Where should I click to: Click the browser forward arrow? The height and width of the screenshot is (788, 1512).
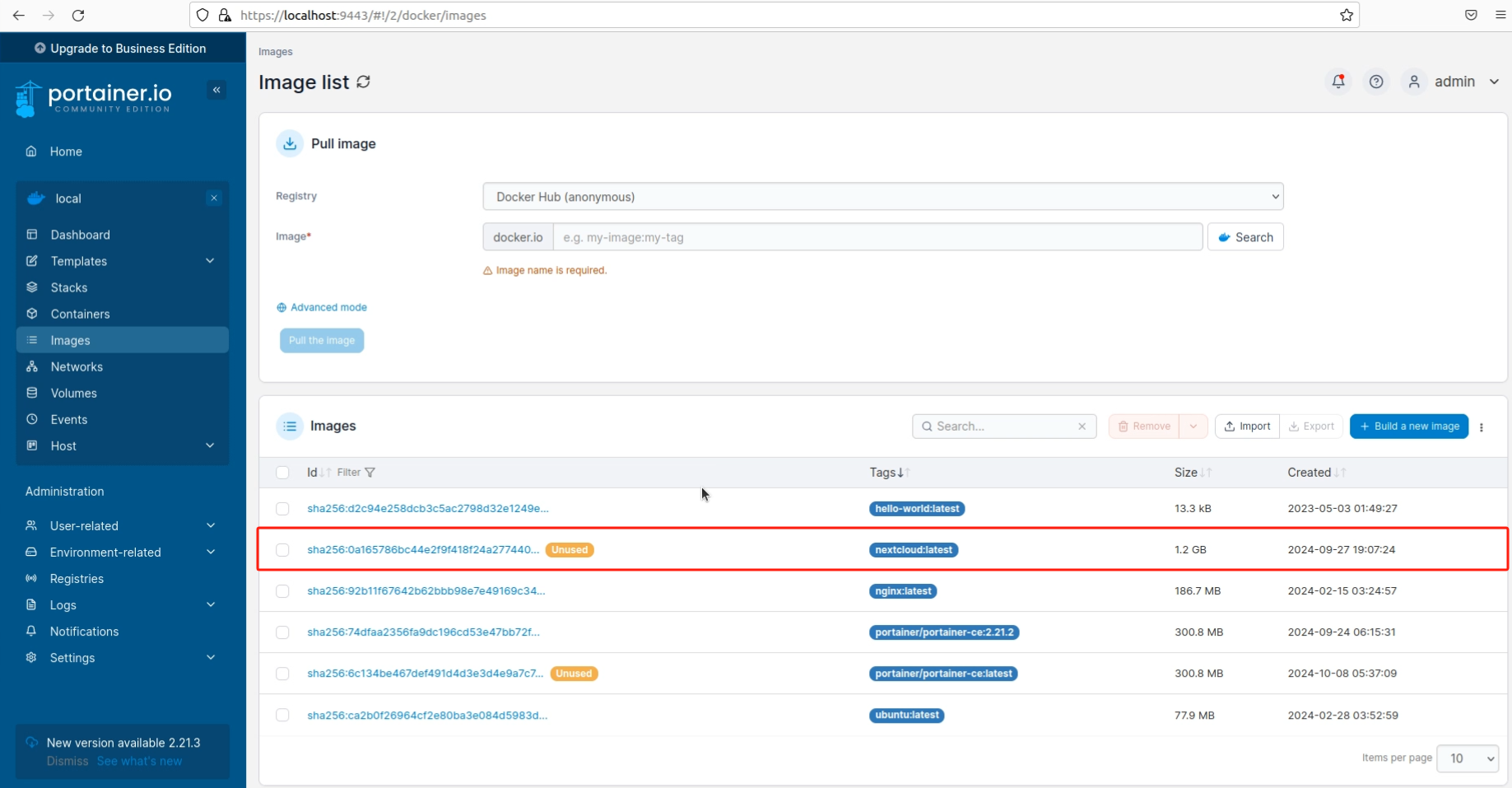pyautogui.click(x=49, y=15)
